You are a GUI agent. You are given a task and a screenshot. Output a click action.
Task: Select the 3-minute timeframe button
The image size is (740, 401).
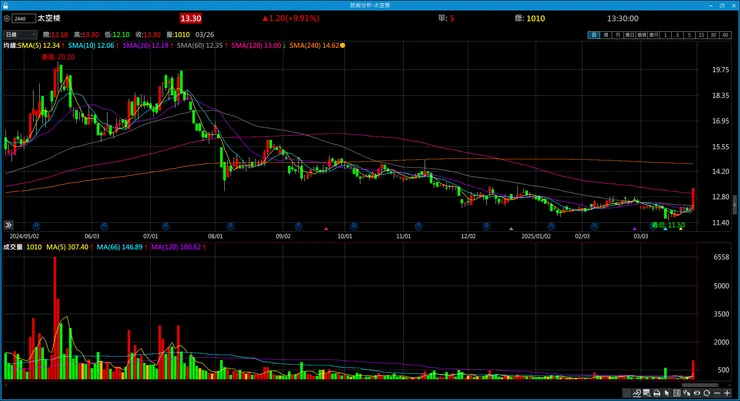(x=677, y=35)
